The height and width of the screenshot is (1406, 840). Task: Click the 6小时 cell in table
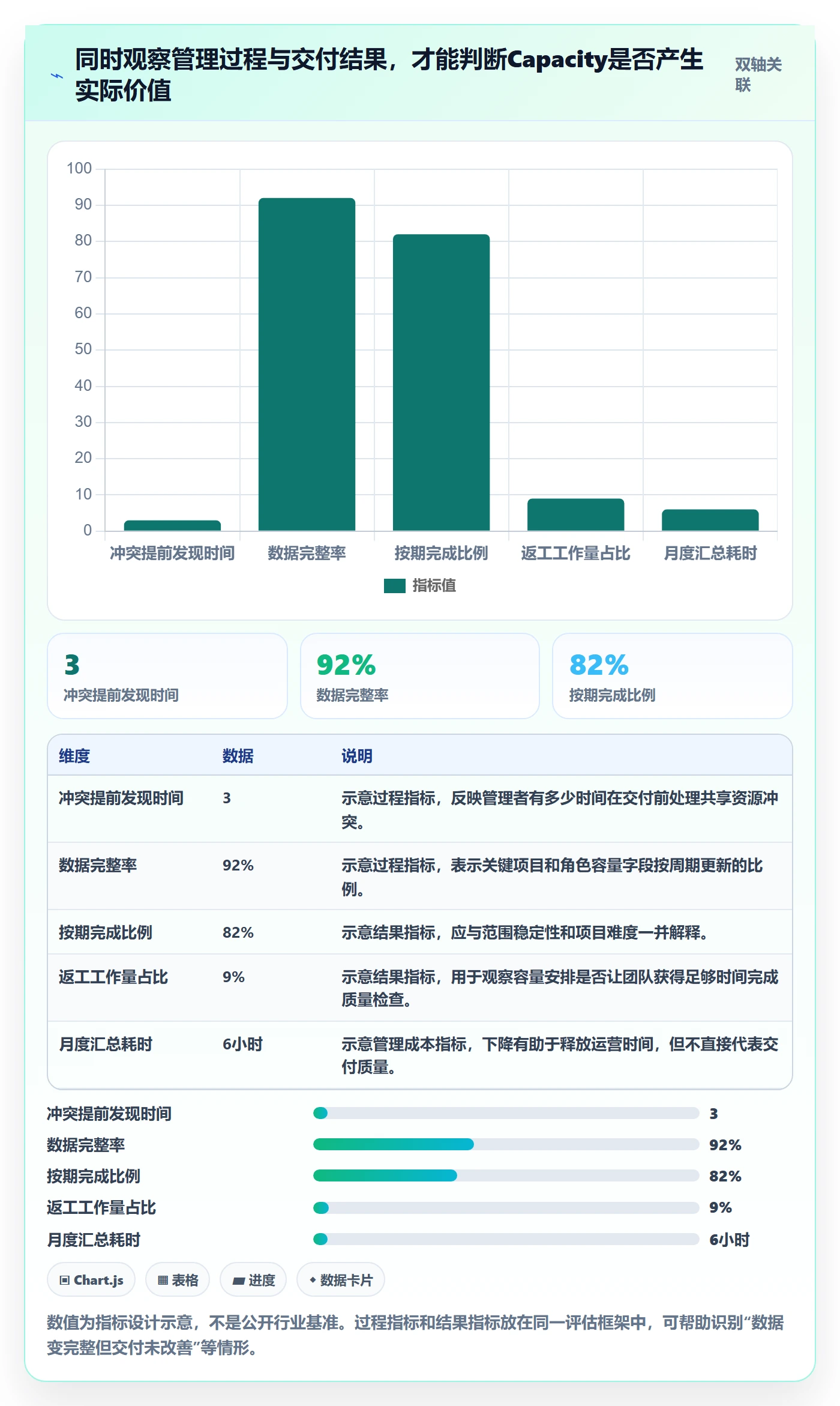click(243, 1044)
